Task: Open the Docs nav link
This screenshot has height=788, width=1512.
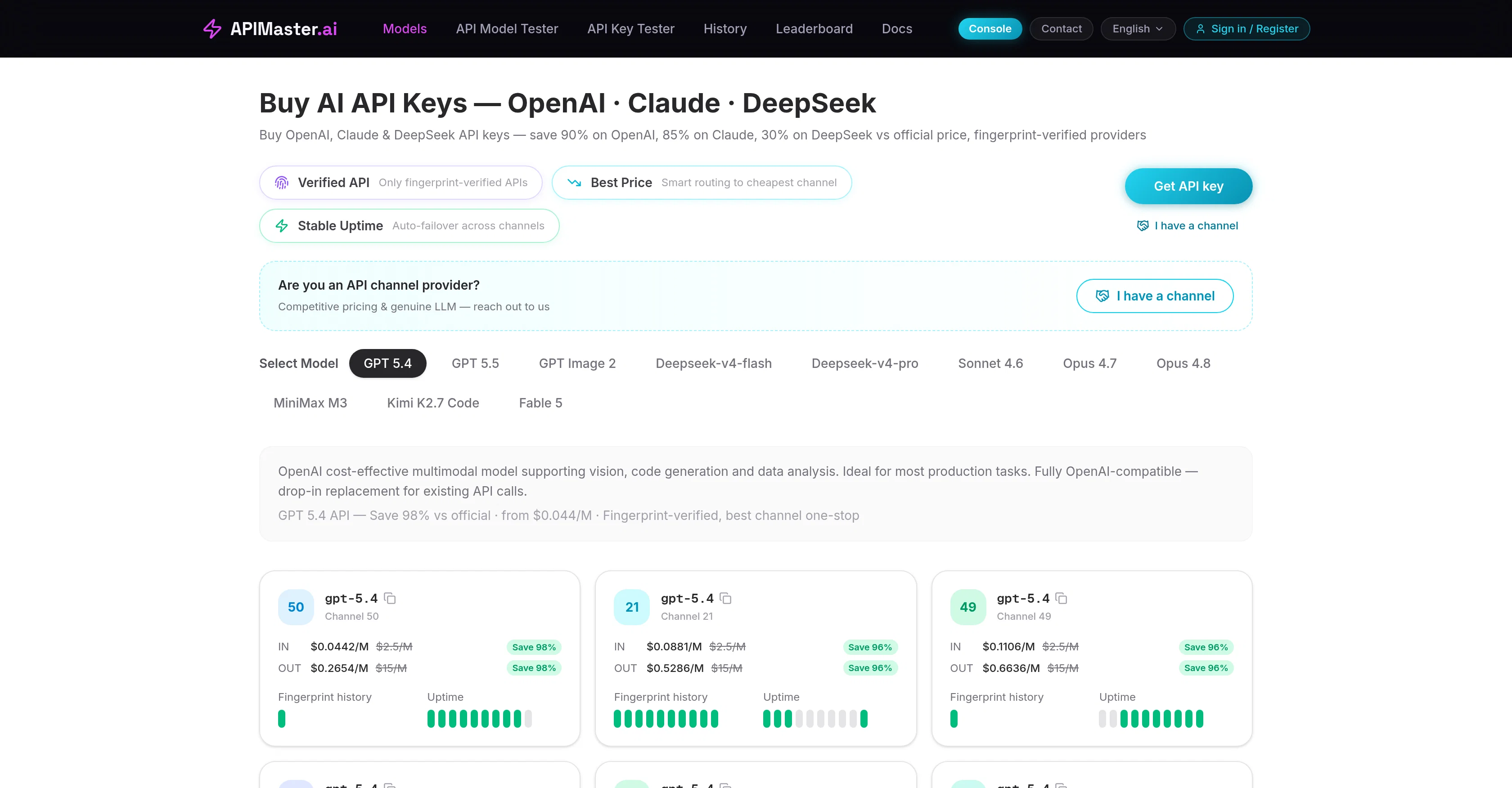Action: pyautogui.click(x=897, y=29)
